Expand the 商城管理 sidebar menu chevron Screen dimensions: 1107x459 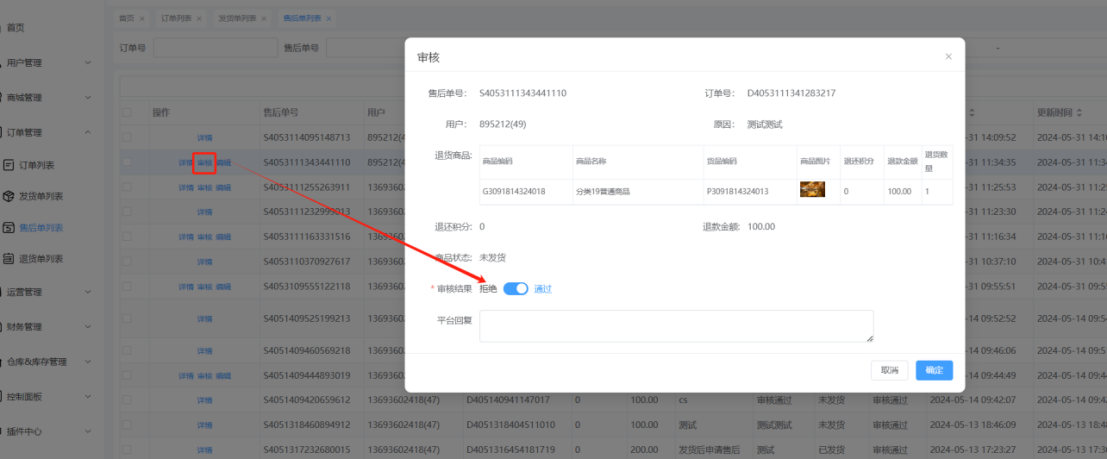[x=88, y=97]
